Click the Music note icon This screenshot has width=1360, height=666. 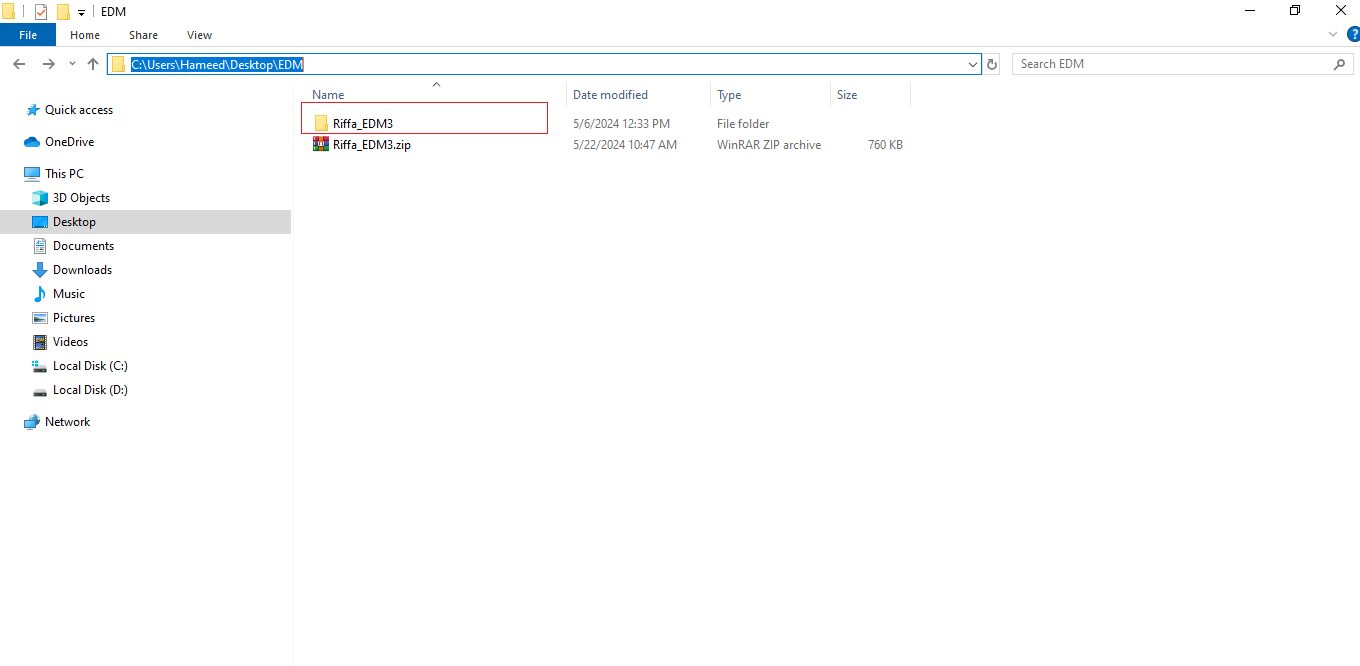point(40,294)
